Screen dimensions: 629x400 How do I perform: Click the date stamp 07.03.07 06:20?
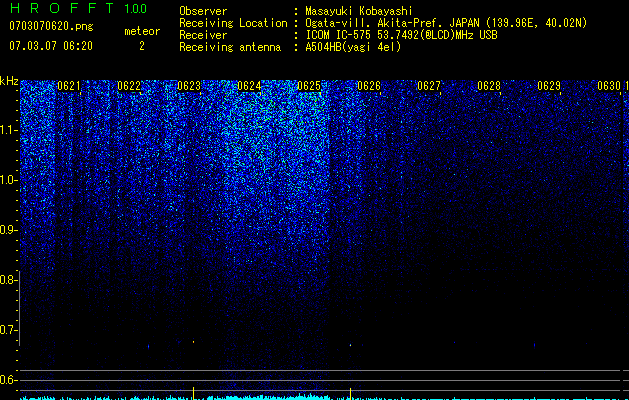click(51, 46)
